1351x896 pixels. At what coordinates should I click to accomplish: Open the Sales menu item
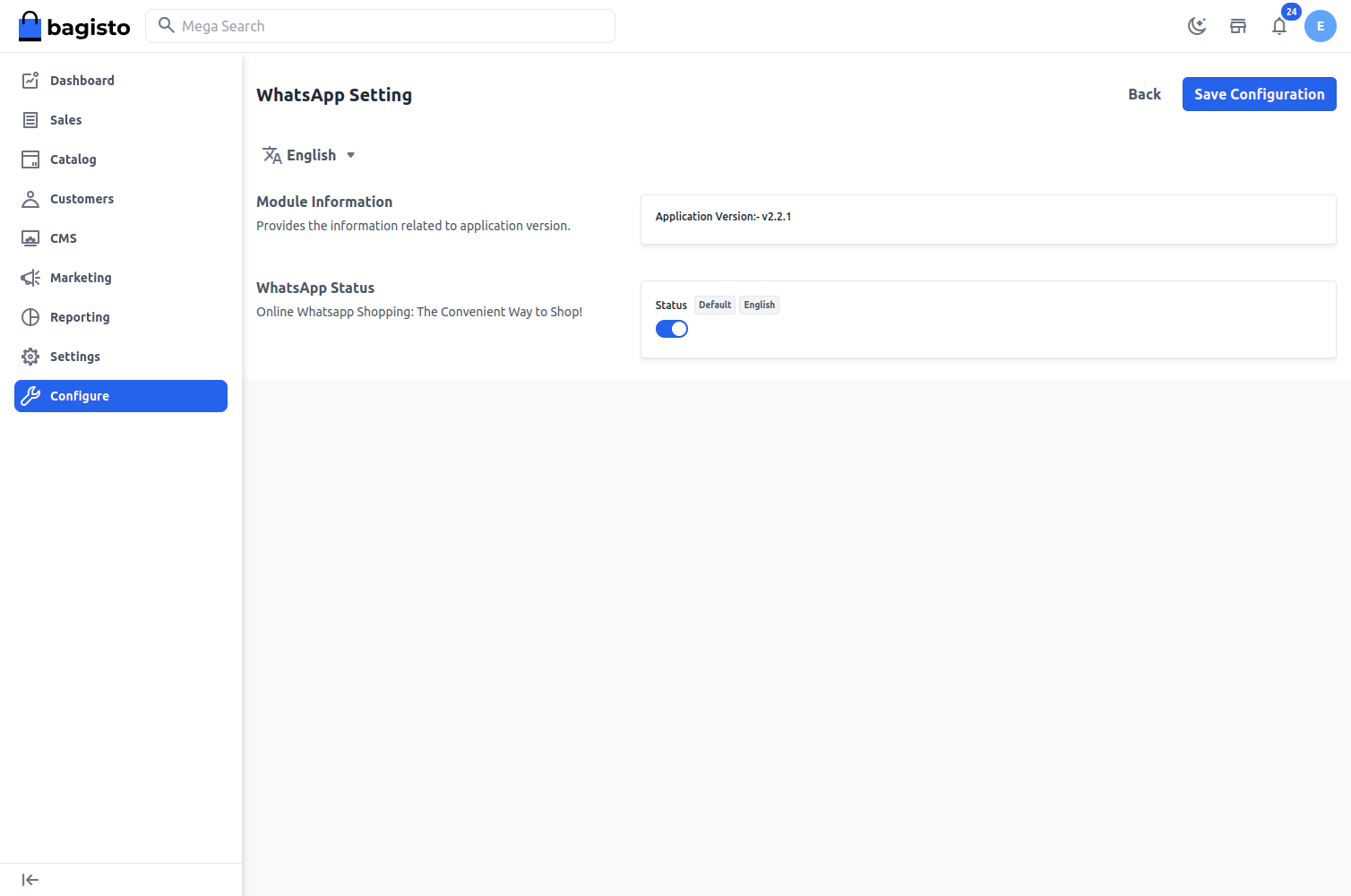(x=121, y=120)
